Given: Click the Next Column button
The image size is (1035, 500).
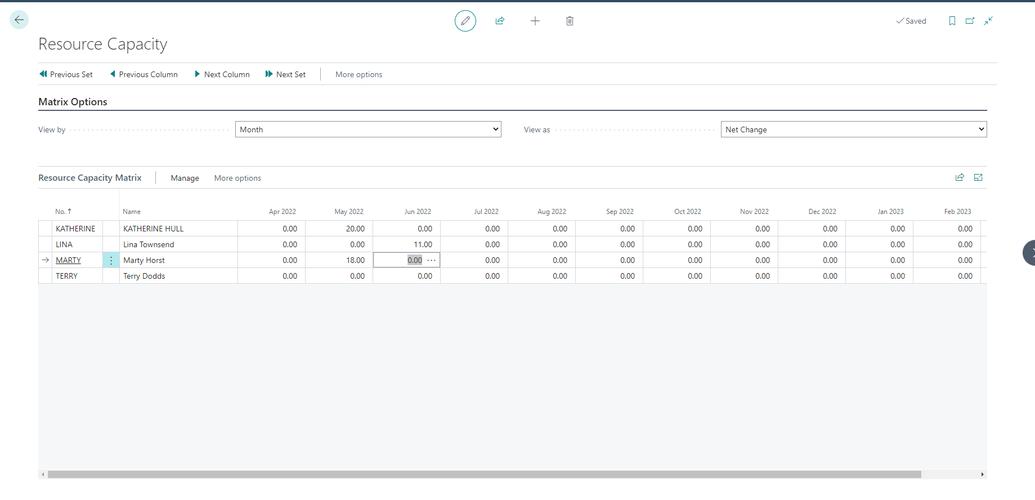Looking at the screenshot, I should (222, 74).
